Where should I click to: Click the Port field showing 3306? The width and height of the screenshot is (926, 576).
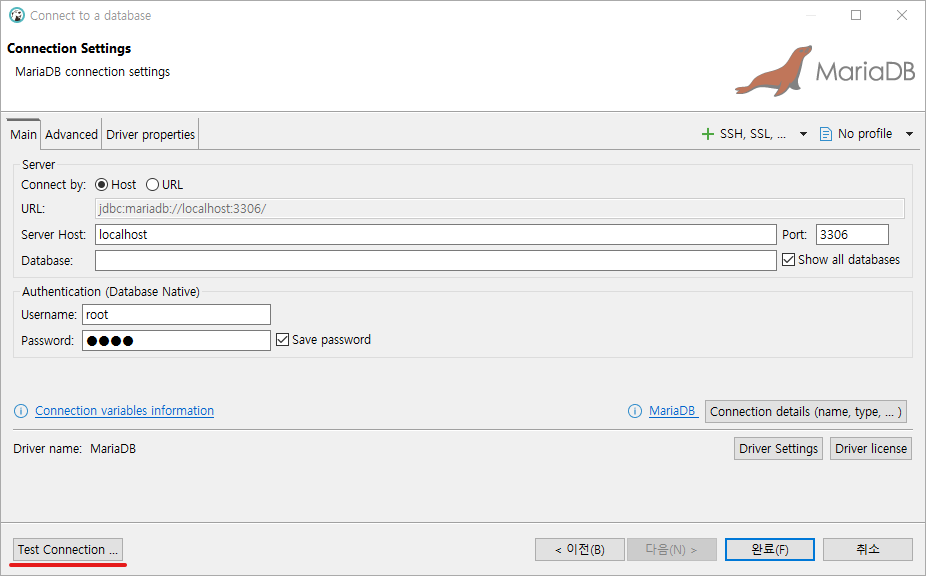pyautogui.click(x=852, y=235)
